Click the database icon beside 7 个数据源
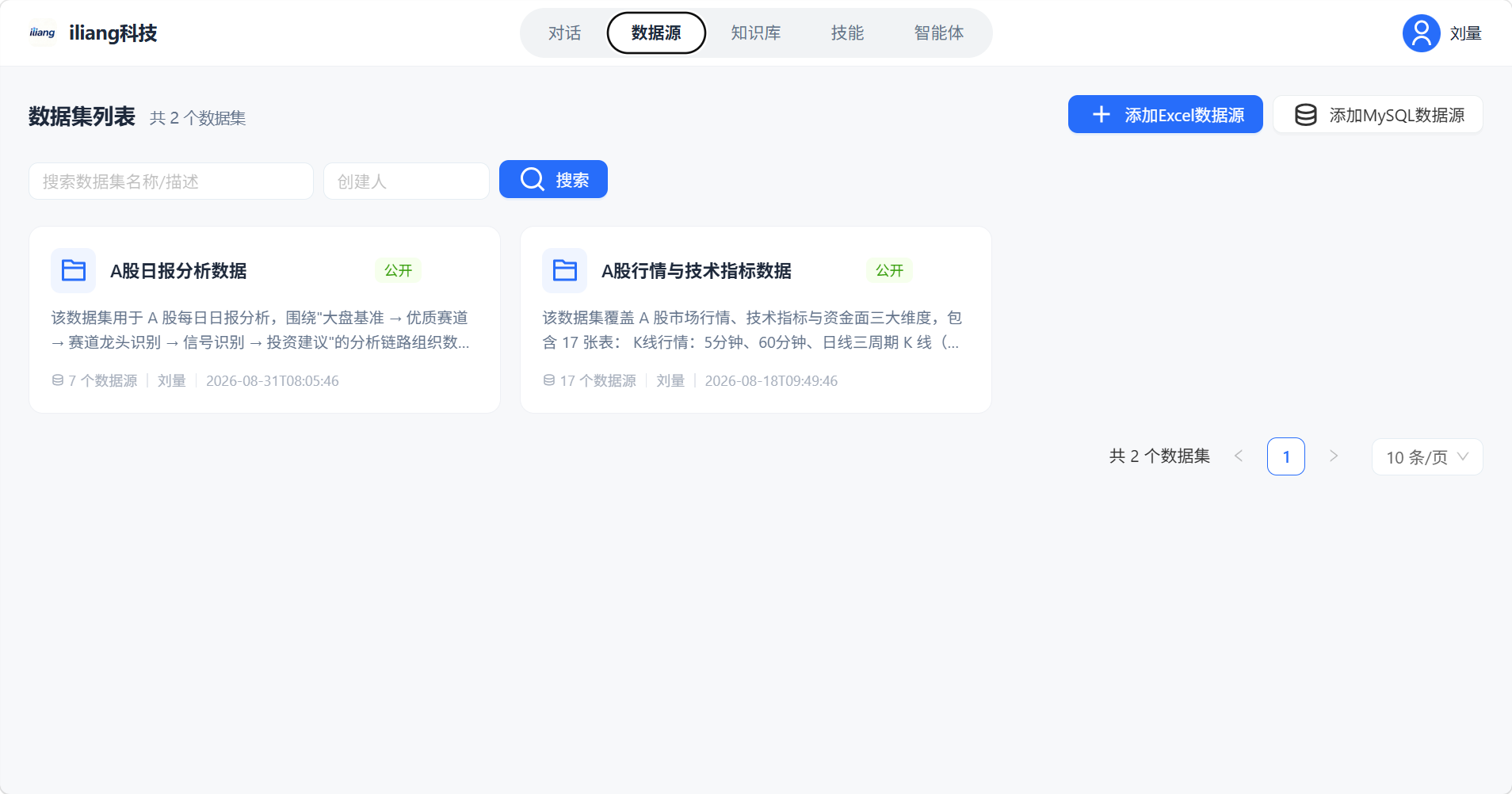1512x794 pixels. (x=58, y=380)
